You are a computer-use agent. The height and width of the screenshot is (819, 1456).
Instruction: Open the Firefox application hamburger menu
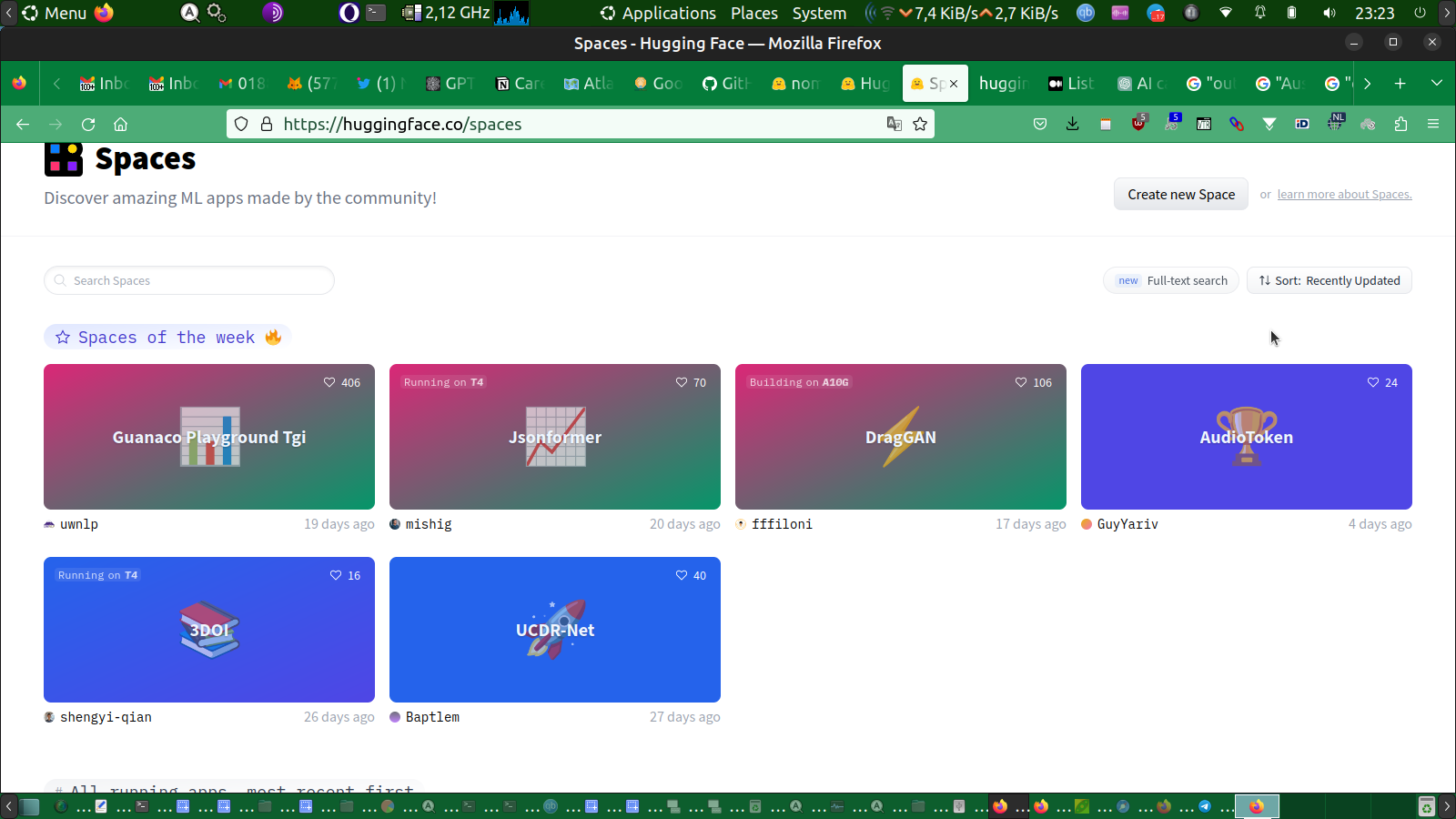pyautogui.click(x=1433, y=124)
